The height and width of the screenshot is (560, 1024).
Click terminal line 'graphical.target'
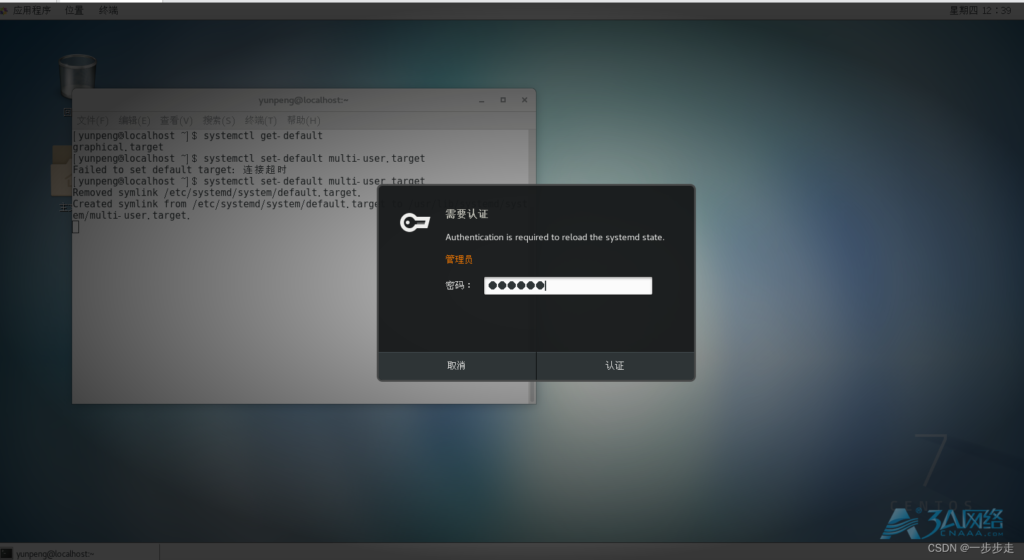(x=118, y=147)
